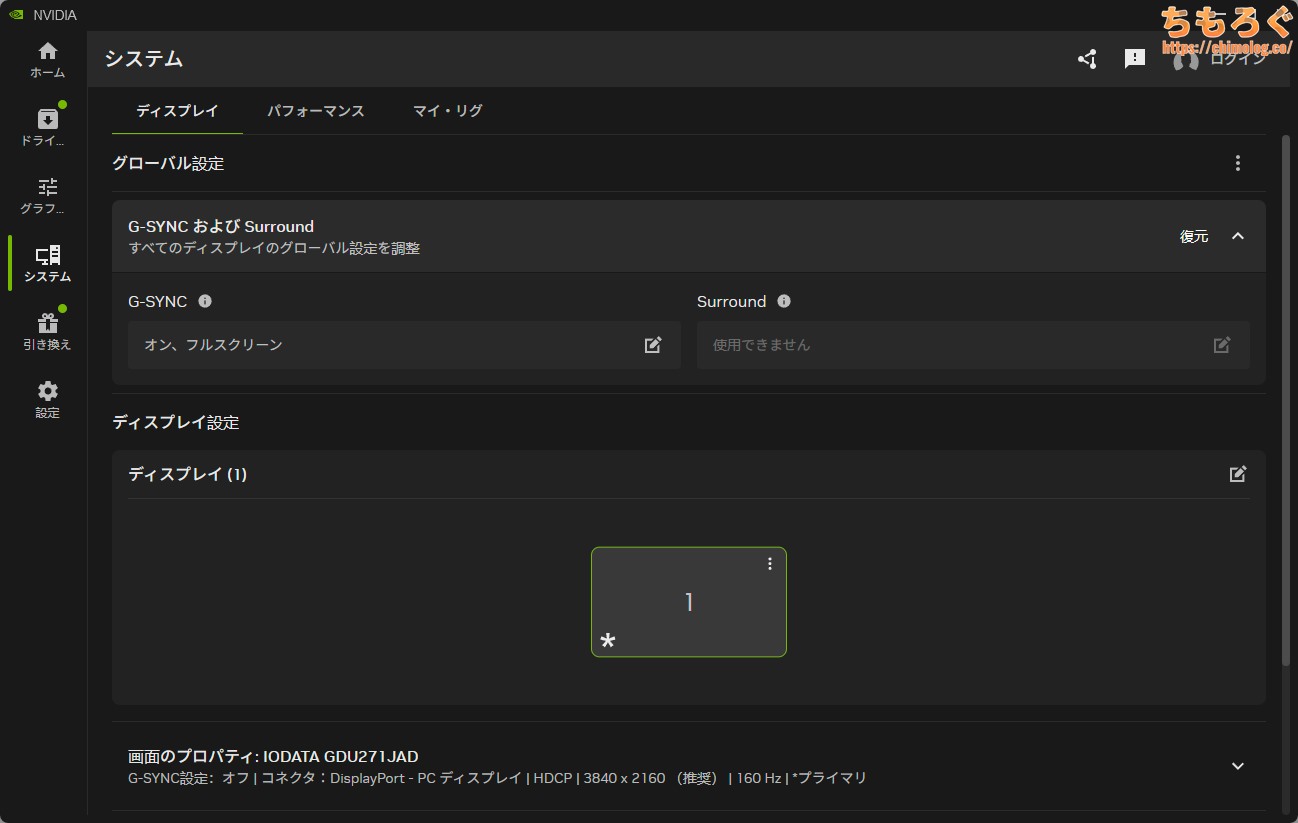
Task: Expand the IODATA GDU271JAD screen properties
Action: pyautogui.click(x=1238, y=766)
